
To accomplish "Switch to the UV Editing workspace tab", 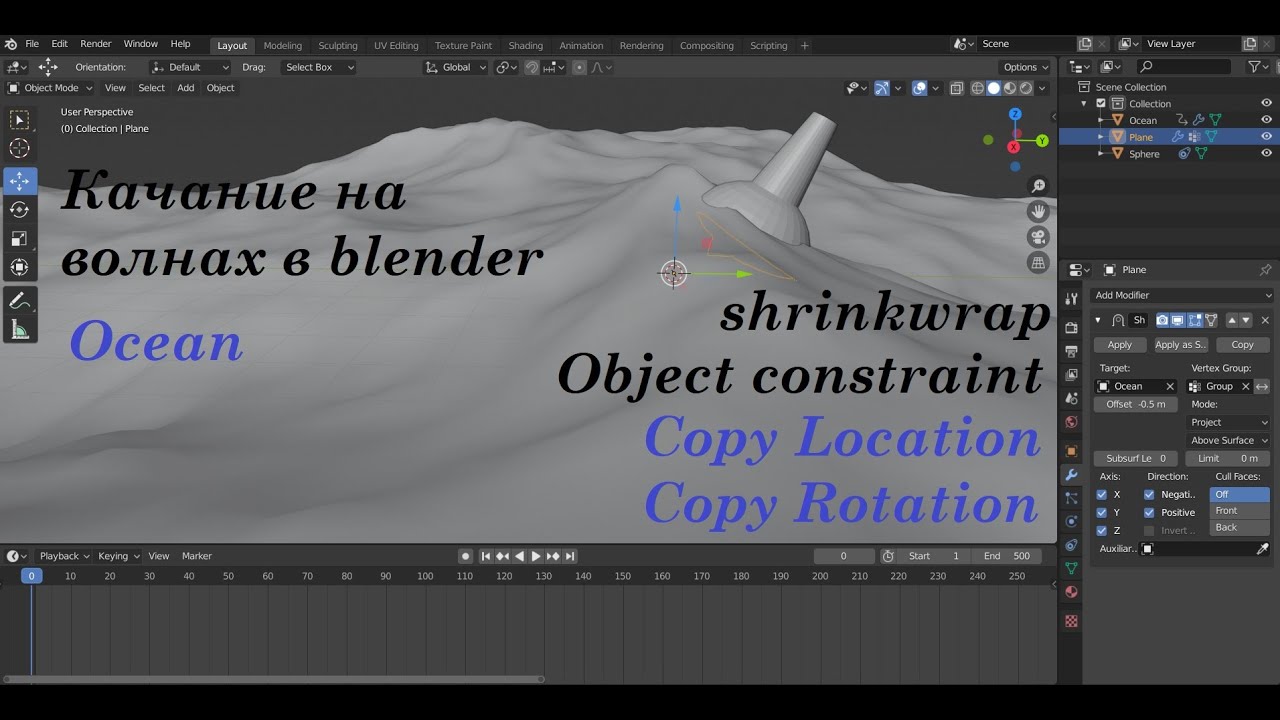I will point(396,45).
